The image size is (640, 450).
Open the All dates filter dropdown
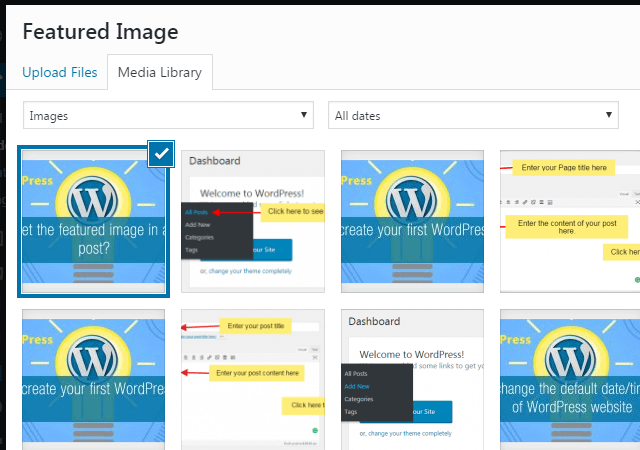[473, 116]
